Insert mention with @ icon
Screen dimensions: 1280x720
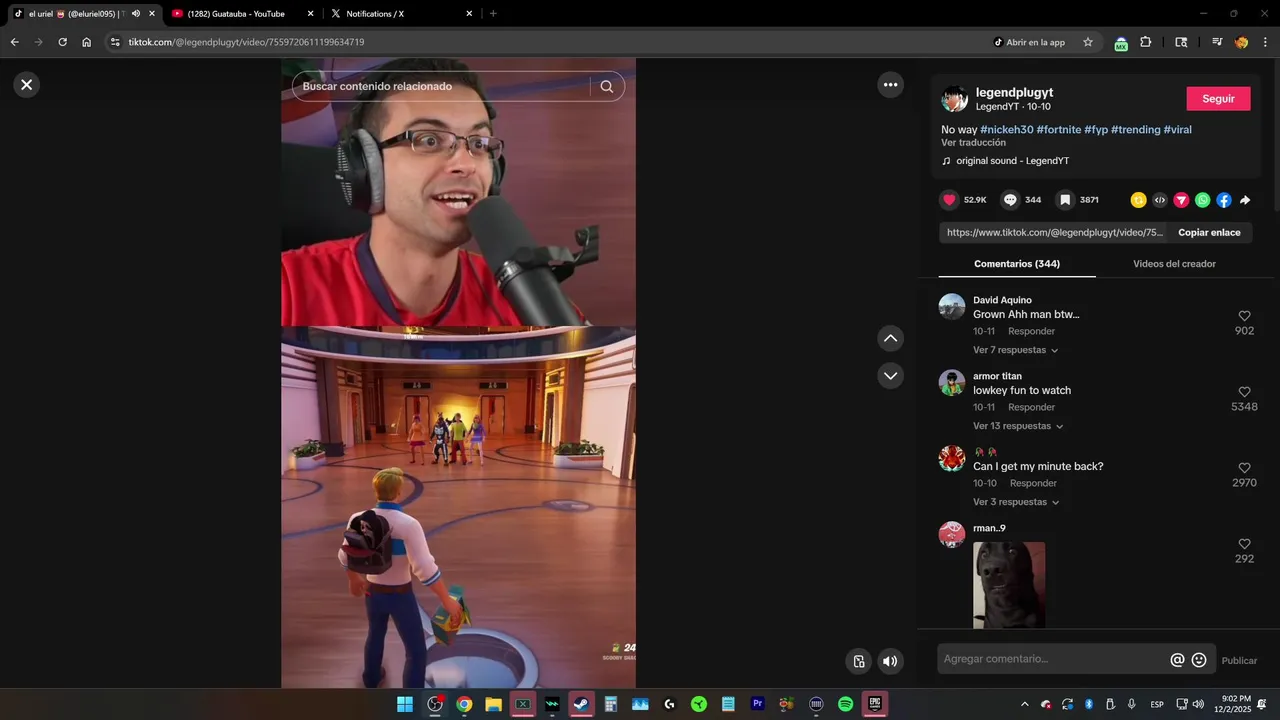(x=1177, y=660)
